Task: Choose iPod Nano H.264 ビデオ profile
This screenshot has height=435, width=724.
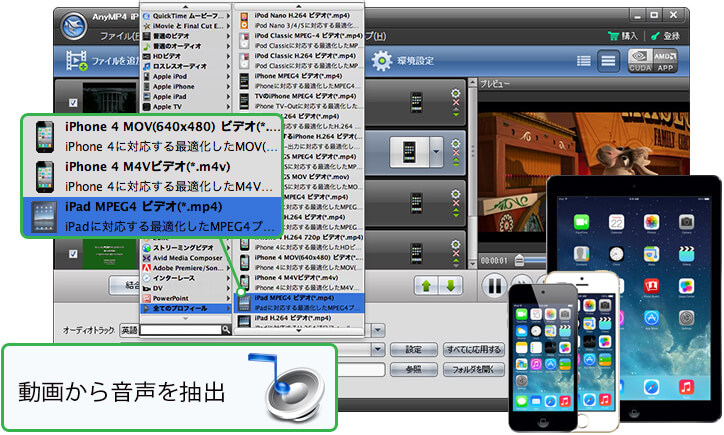Action: (x=299, y=20)
